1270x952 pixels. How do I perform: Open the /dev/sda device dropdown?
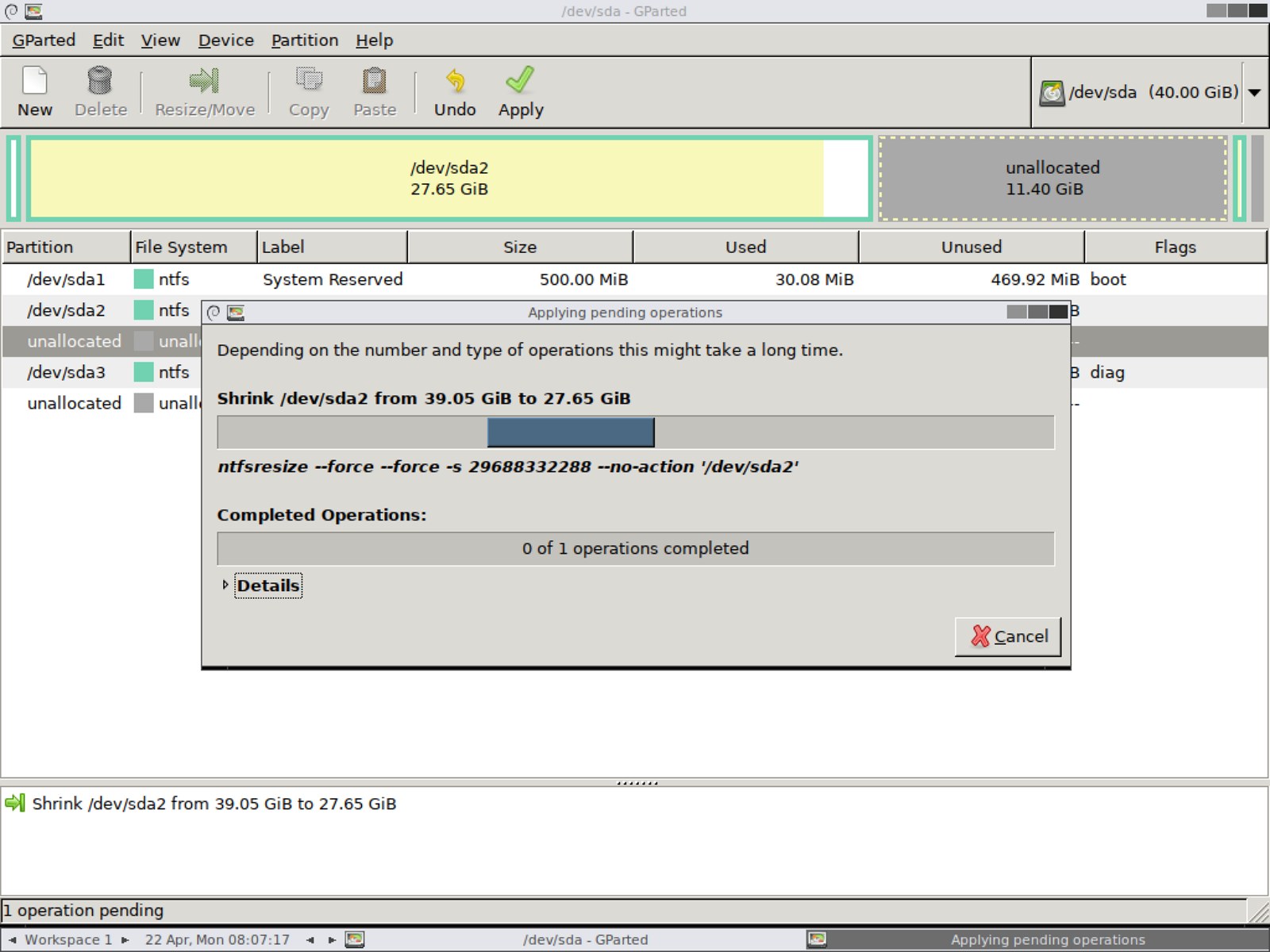coord(1255,92)
